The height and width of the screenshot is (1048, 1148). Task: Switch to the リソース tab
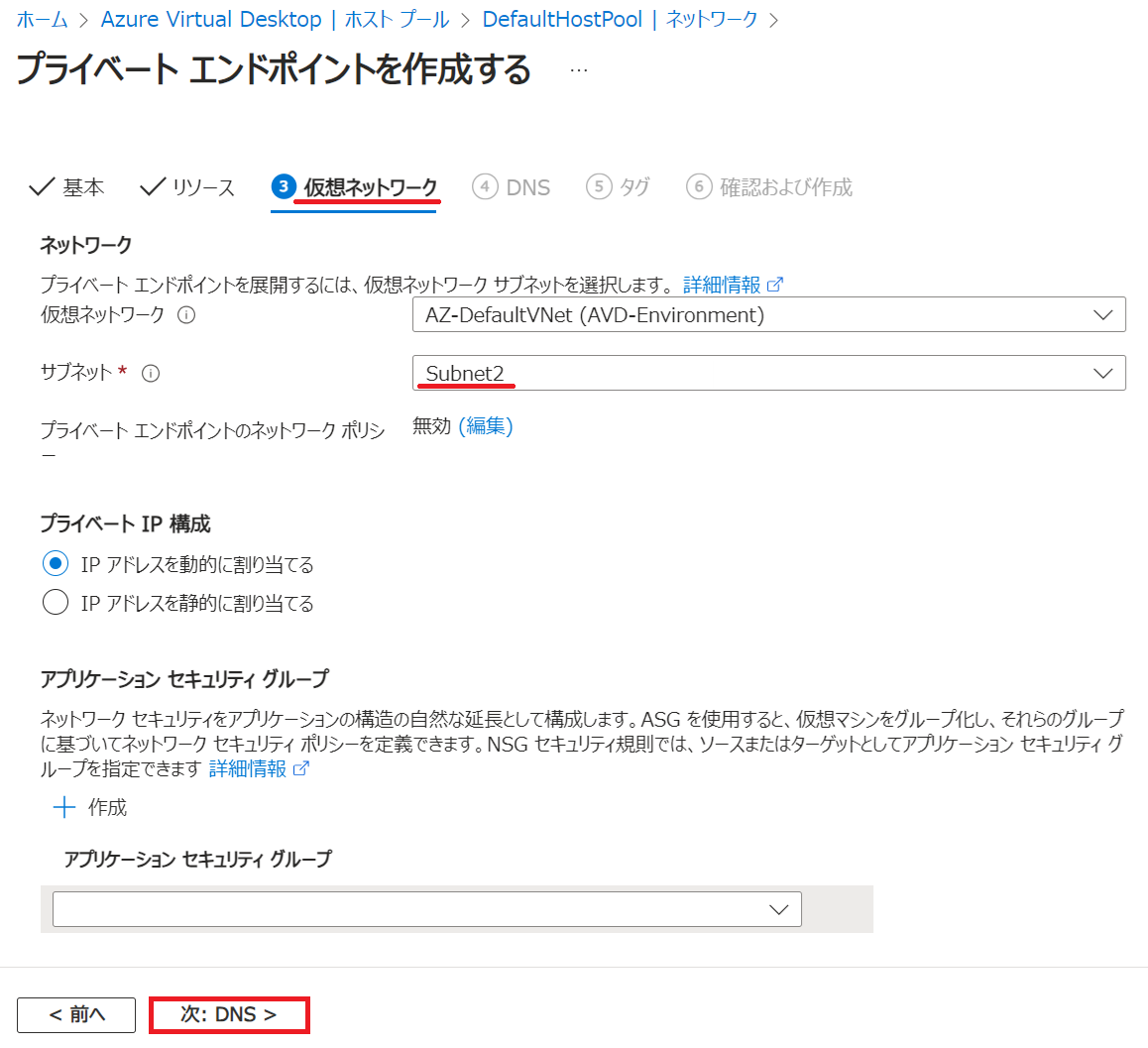coord(187,187)
